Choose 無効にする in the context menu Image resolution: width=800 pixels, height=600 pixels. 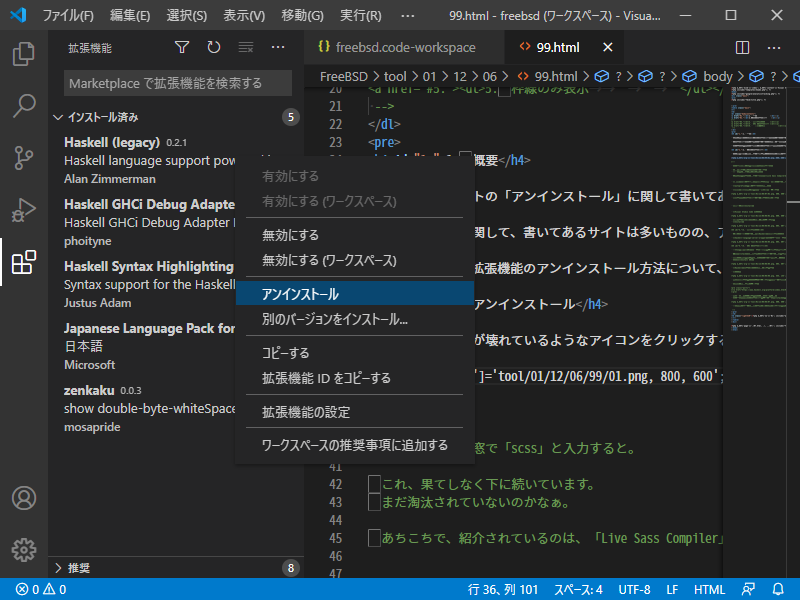[290, 235]
